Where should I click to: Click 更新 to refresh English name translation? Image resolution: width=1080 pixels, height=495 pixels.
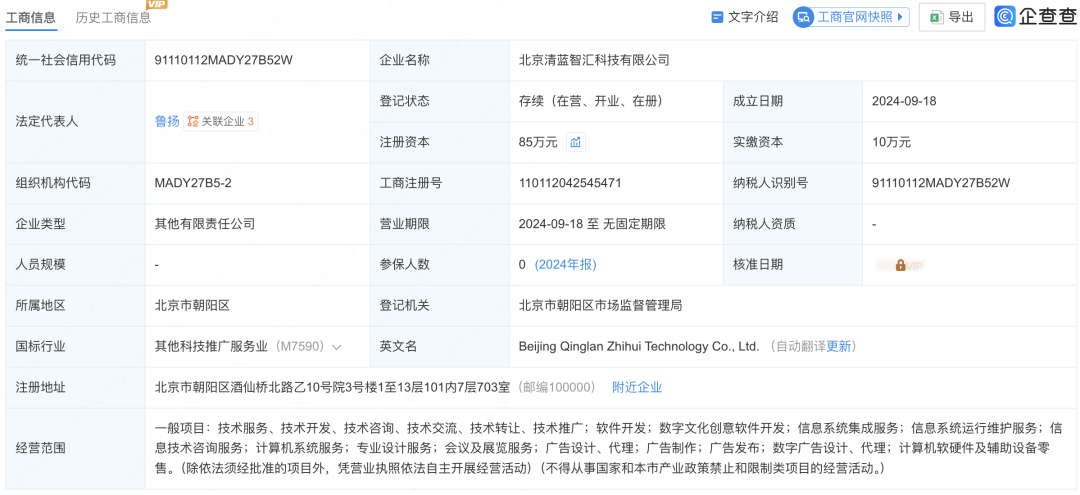pyautogui.click(x=838, y=346)
